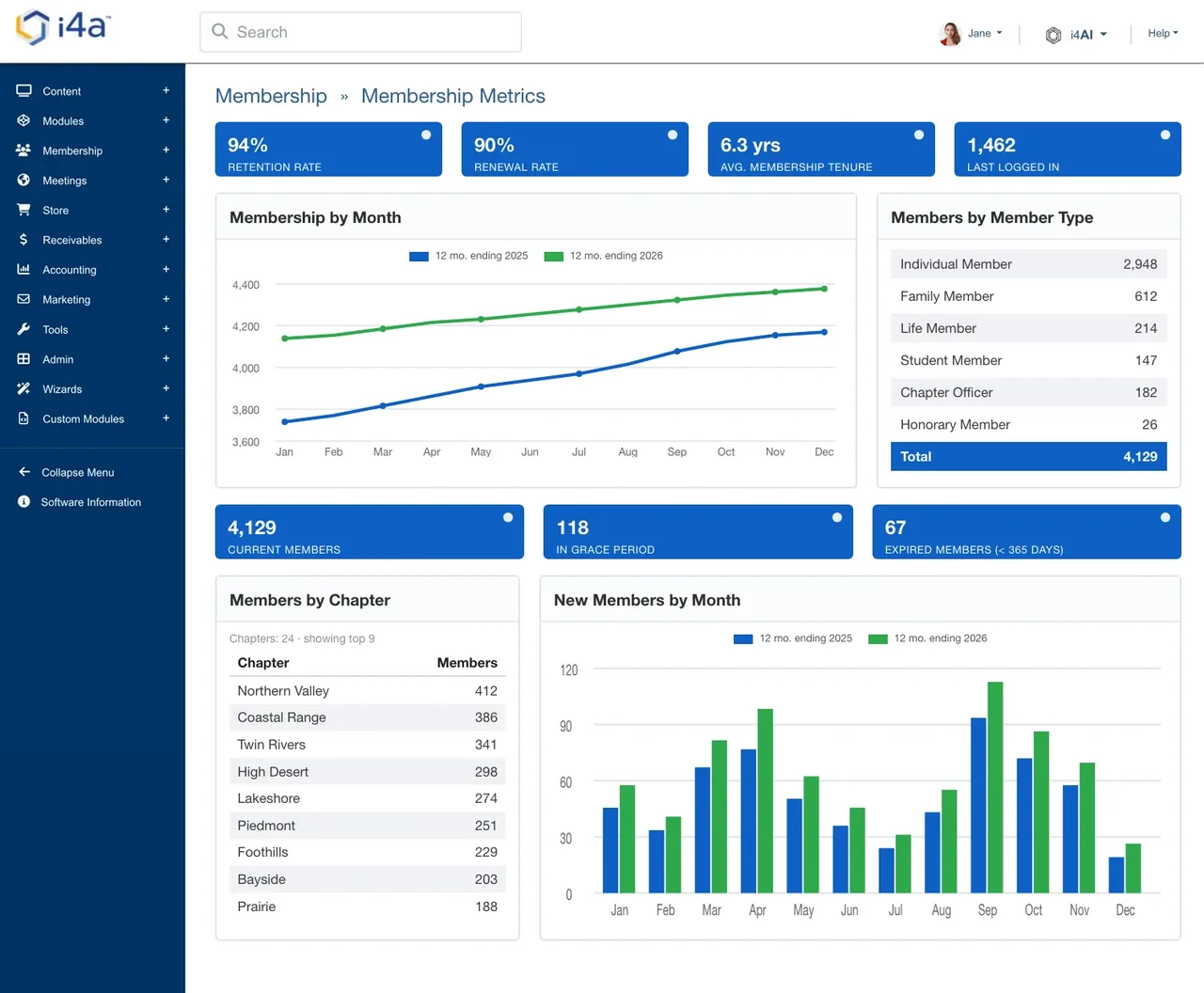Toggle the Current Members card dot
1204x993 pixels.
[508, 518]
